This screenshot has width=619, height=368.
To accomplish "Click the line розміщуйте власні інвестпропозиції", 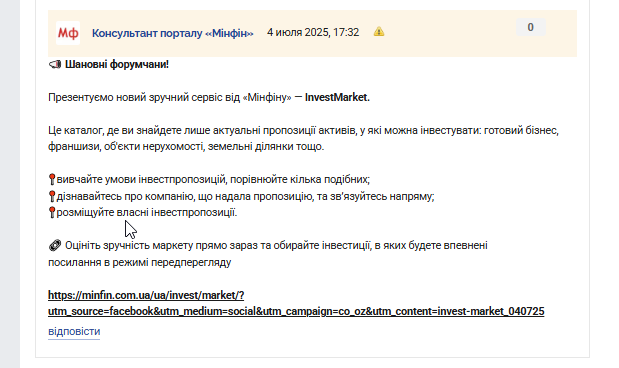I will [147, 212].
